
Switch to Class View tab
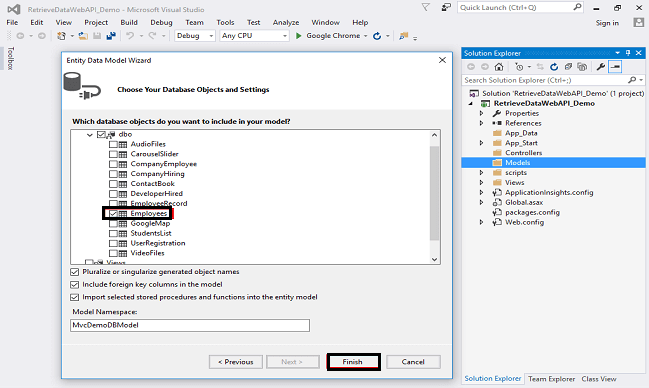(599, 379)
